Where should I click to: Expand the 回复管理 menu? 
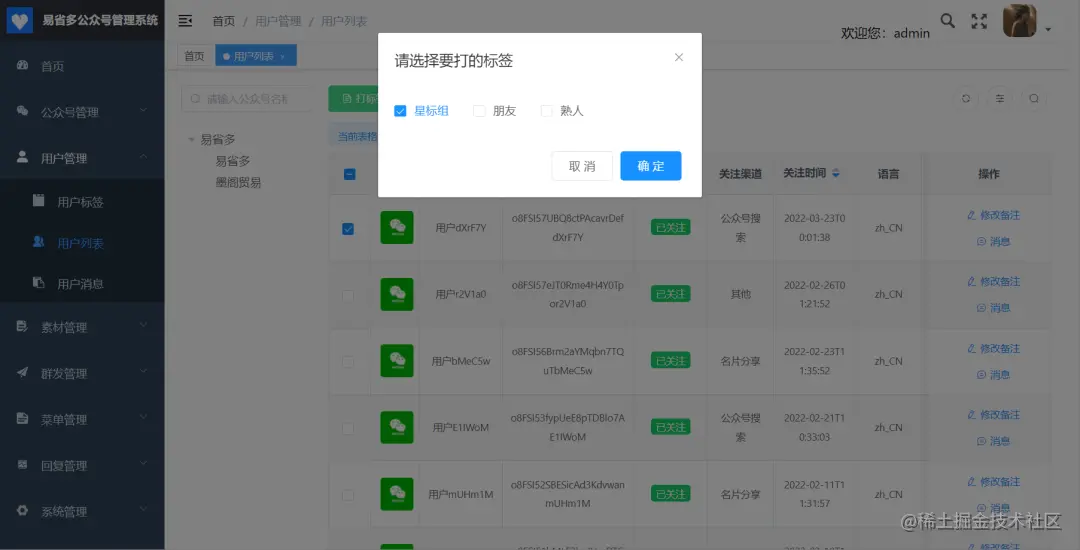tap(82, 465)
